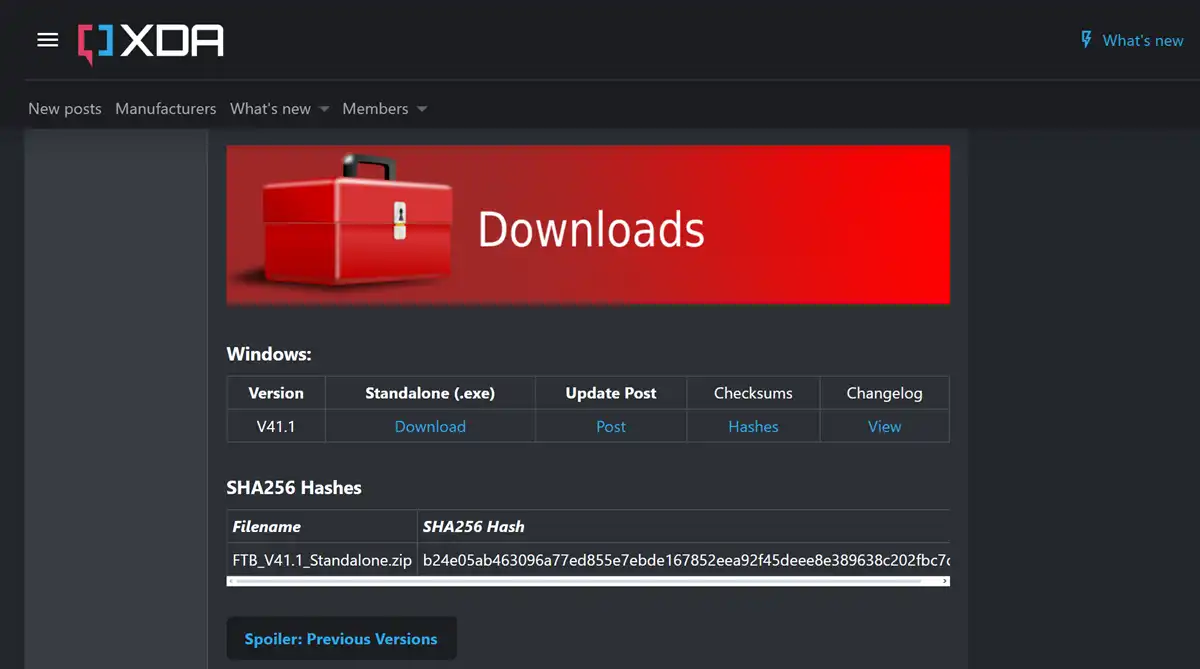Expand the Spoiler: Previous Versions button
1200x669 pixels.
click(x=341, y=639)
